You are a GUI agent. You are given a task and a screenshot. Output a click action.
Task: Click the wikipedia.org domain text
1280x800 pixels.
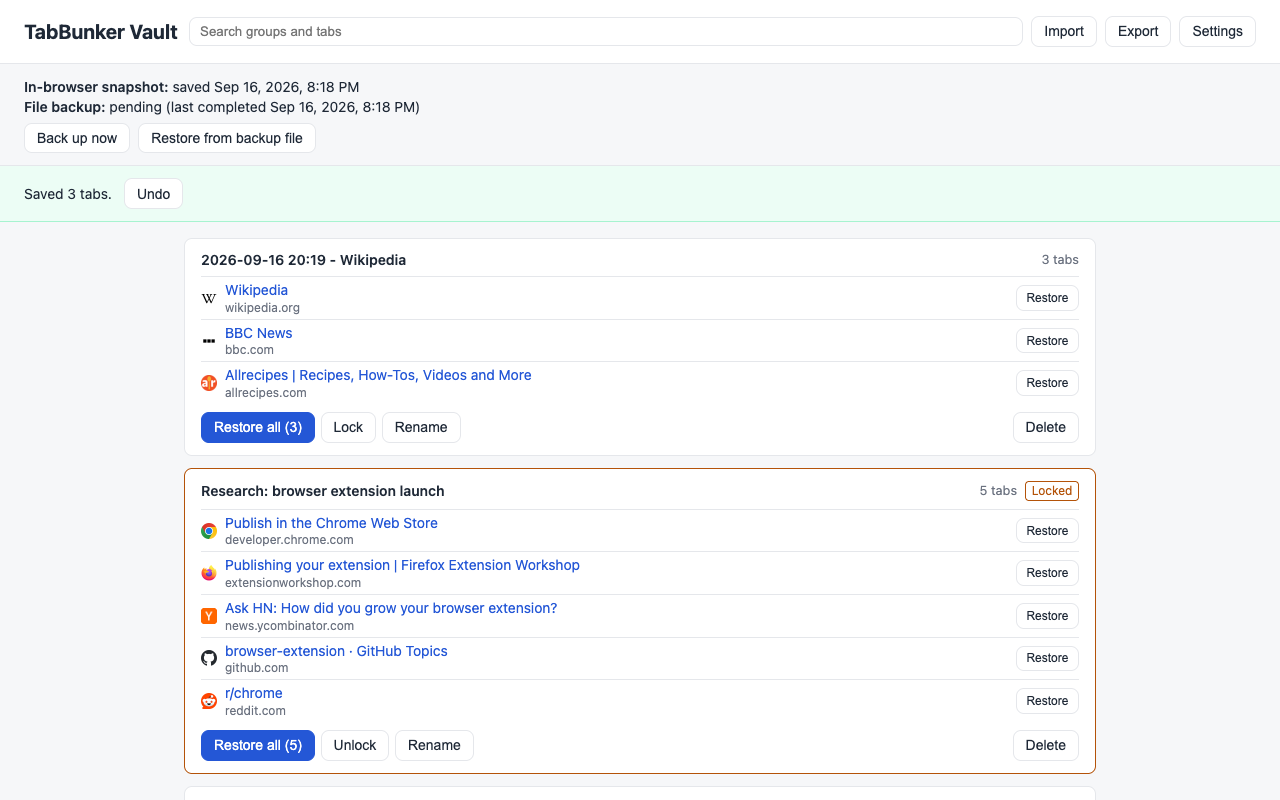pyautogui.click(x=262, y=308)
